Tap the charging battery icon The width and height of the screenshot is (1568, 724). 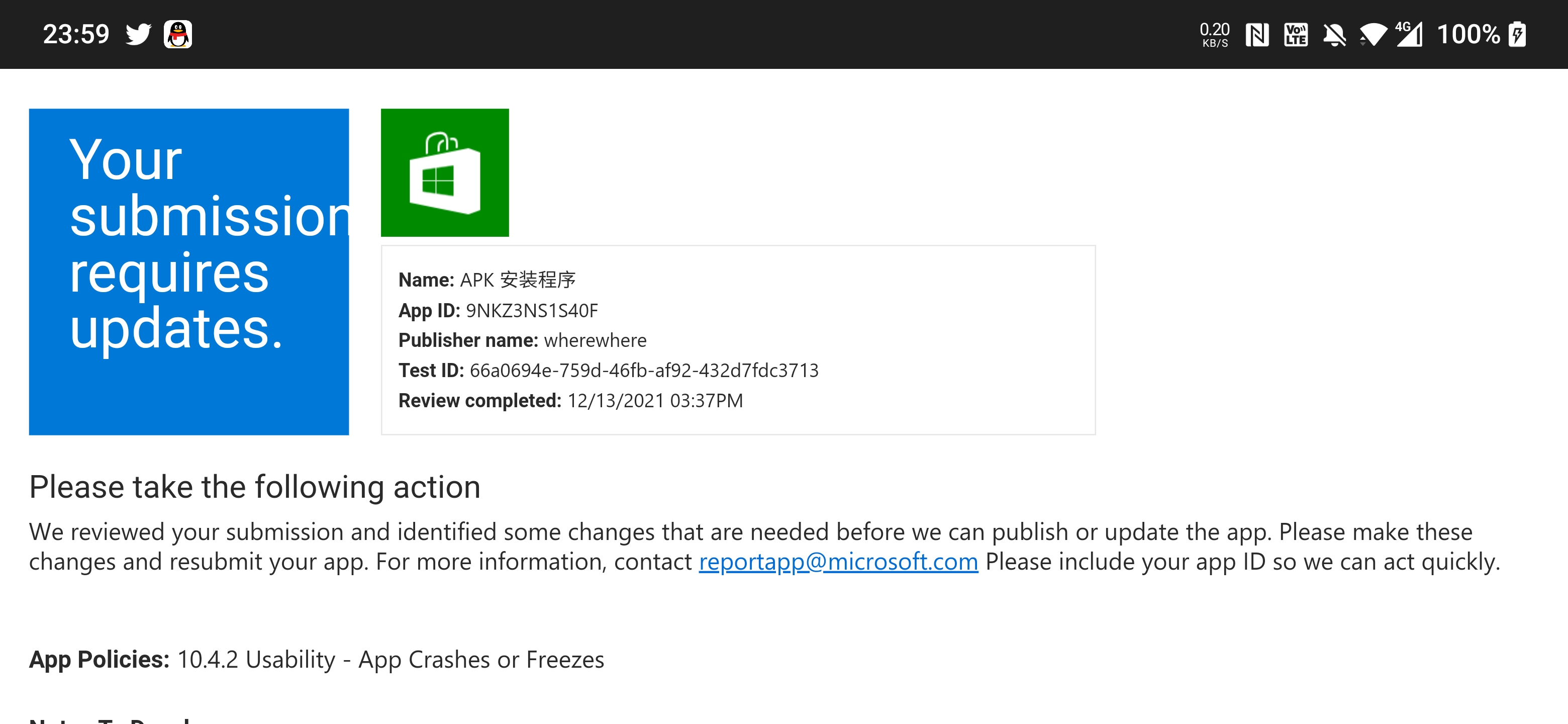point(1516,35)
